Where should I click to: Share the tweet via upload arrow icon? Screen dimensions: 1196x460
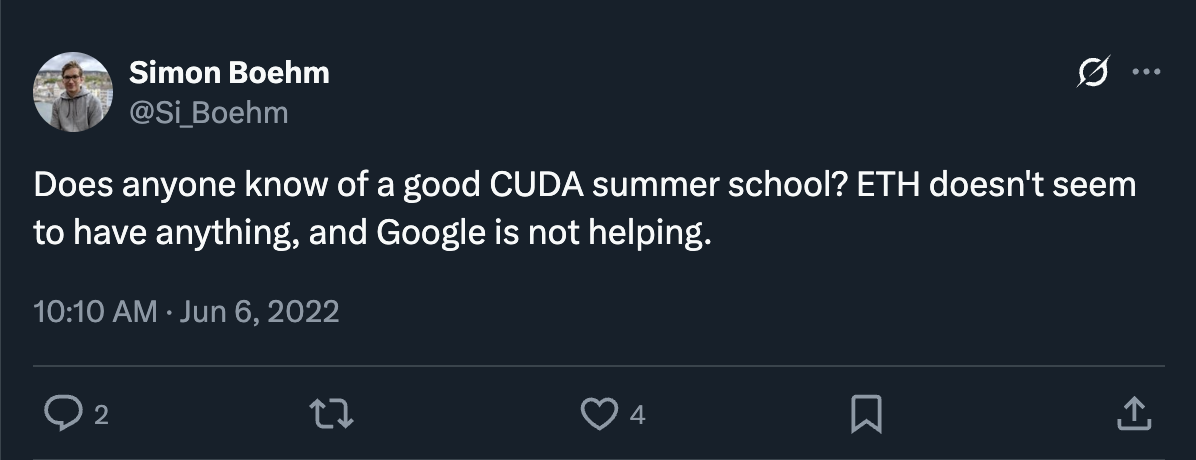(x=1133, y=414)
